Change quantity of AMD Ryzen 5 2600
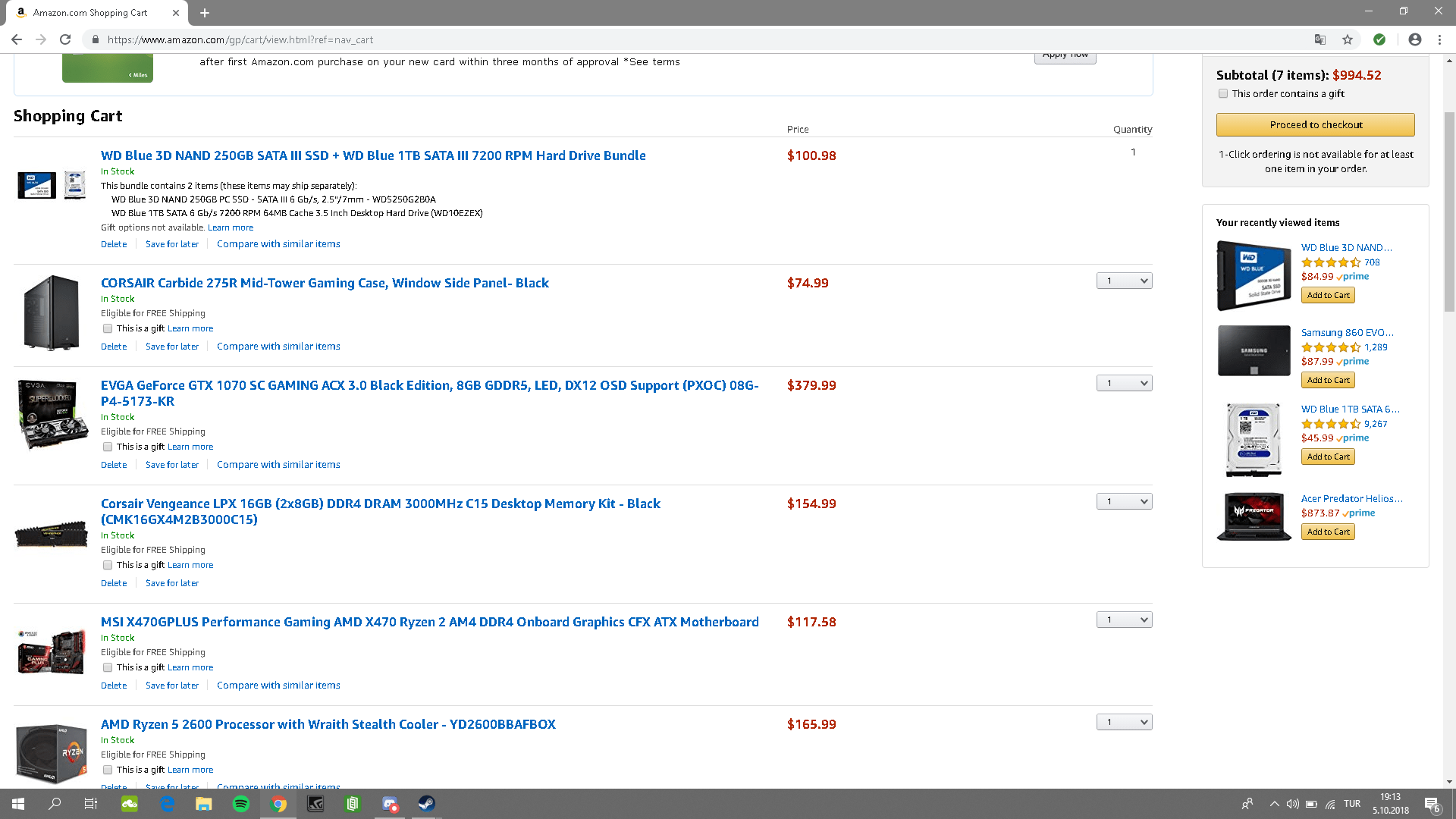 1124,722
